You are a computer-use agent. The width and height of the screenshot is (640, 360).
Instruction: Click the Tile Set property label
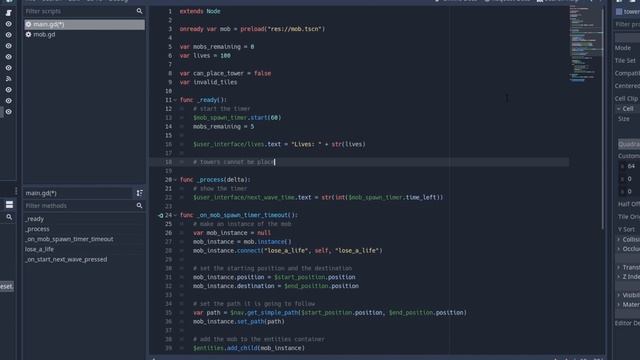tap(625, 60)
